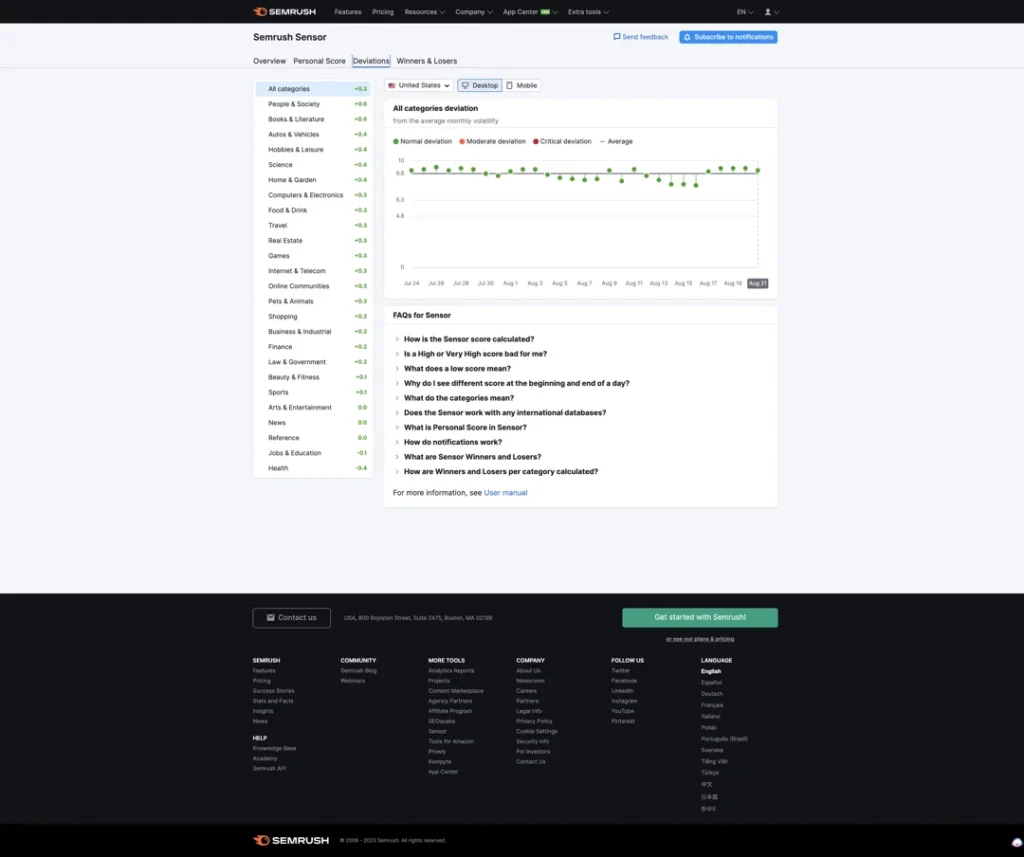Expand 'What does a low score mean?'
Viewport: 1024px width, 857px height.
[x=457, y=368]
